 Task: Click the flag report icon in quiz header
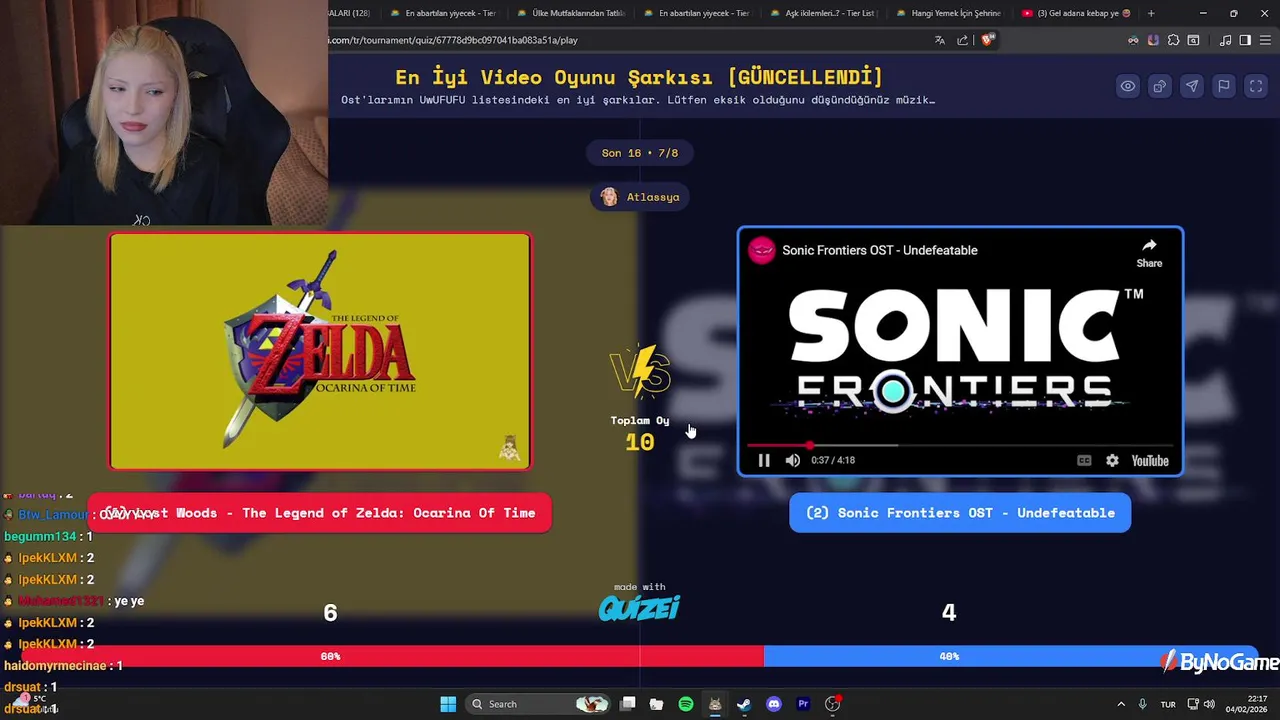(x=1224, y=86)
